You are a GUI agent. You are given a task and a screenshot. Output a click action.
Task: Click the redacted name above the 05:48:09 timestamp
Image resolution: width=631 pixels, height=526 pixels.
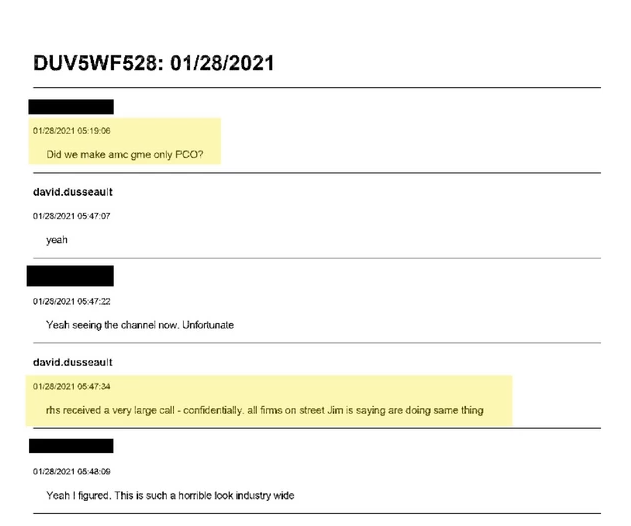coord(70,446)
